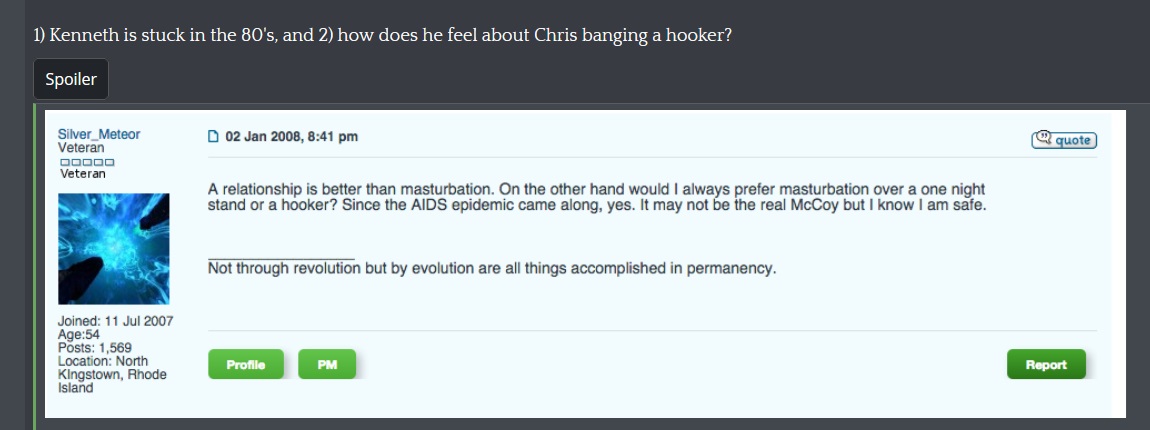
Task: Click the Veteran title below the rank pips
Action: pyautogui.click(x=82, y=174)
